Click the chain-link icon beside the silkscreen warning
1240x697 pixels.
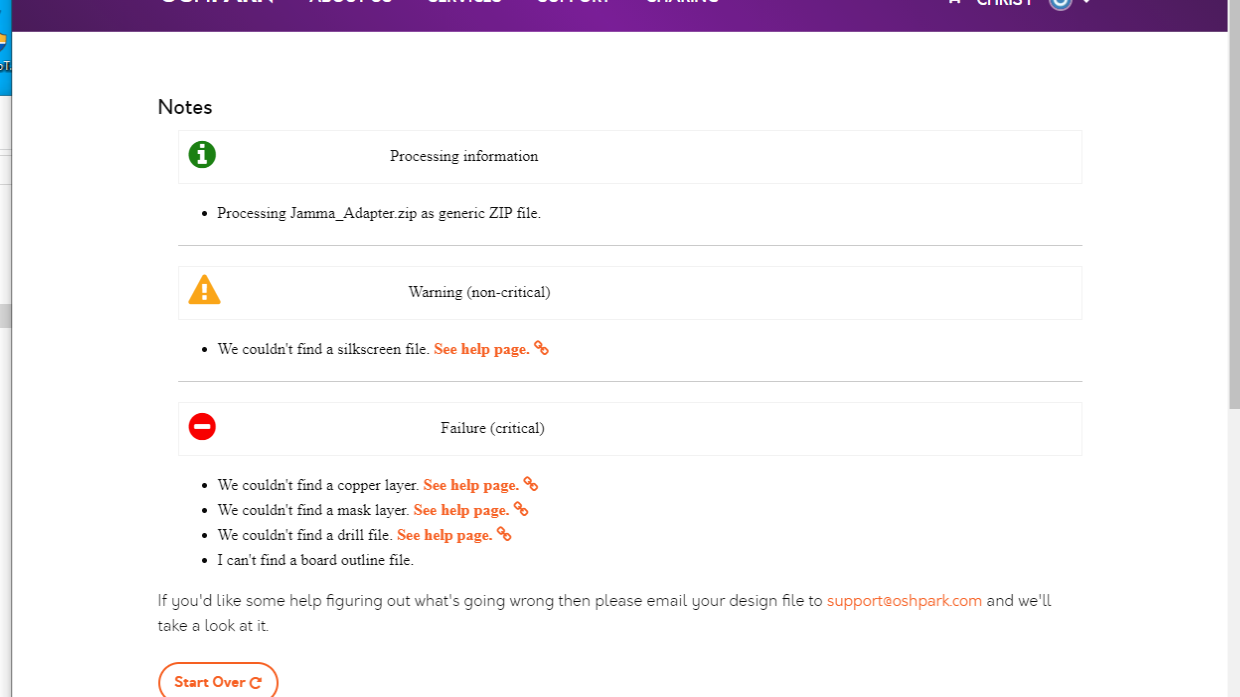pos(541,348)
